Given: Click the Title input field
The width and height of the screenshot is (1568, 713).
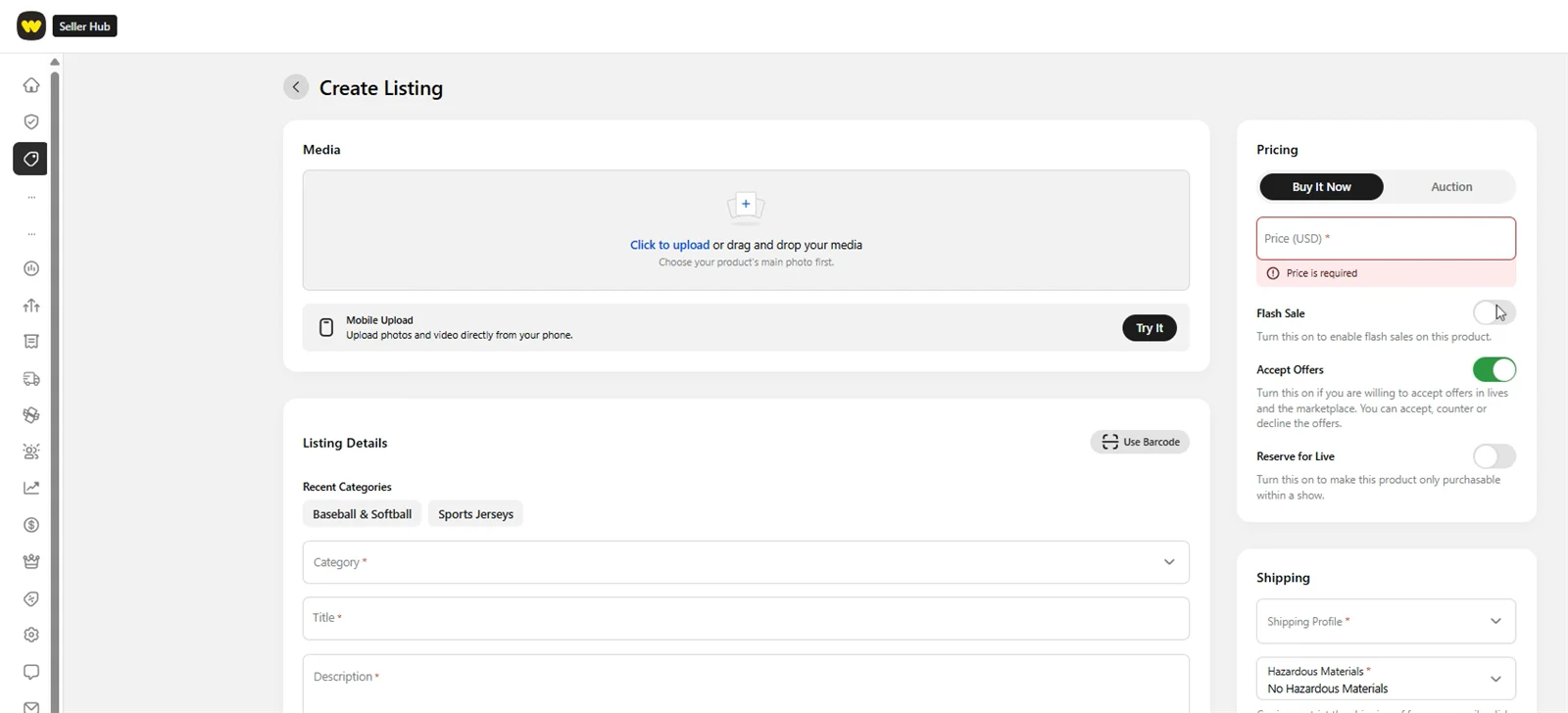Looking at the screenshot, I should click(746, 618).
